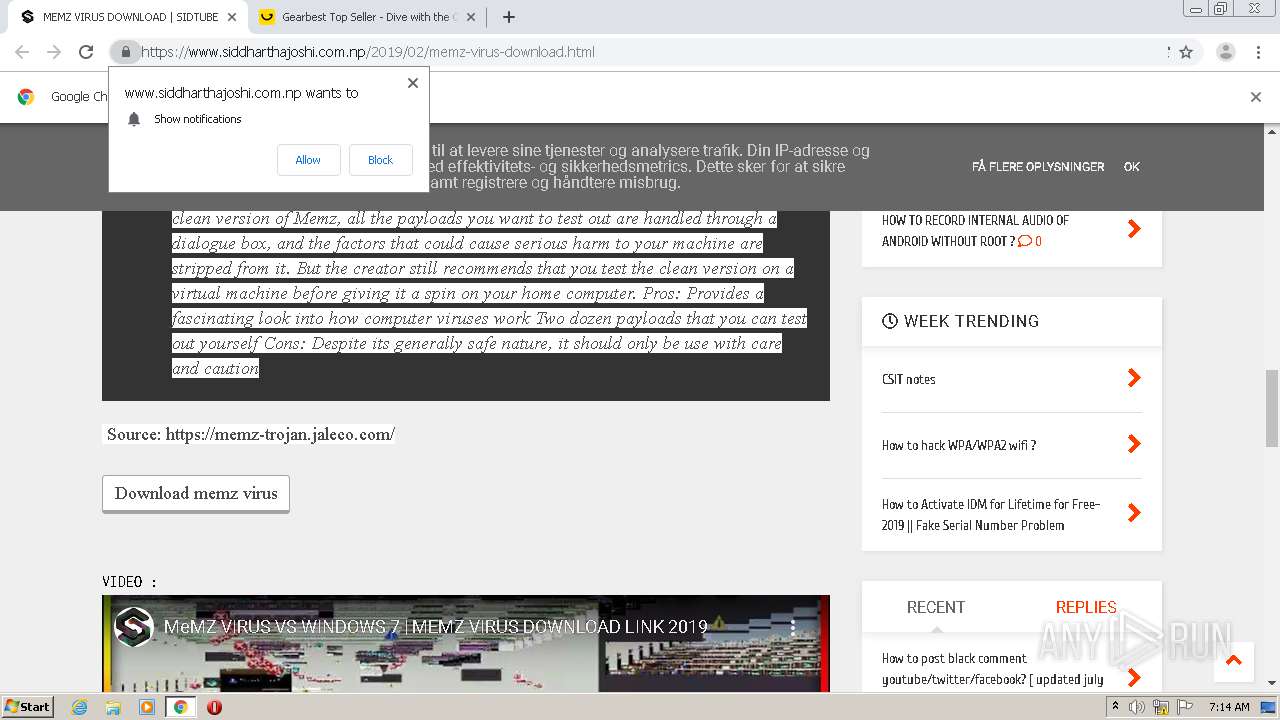Click the address bar URL field
The width and height of the screenshot is (1280, 720).
(x=640, y=52)
